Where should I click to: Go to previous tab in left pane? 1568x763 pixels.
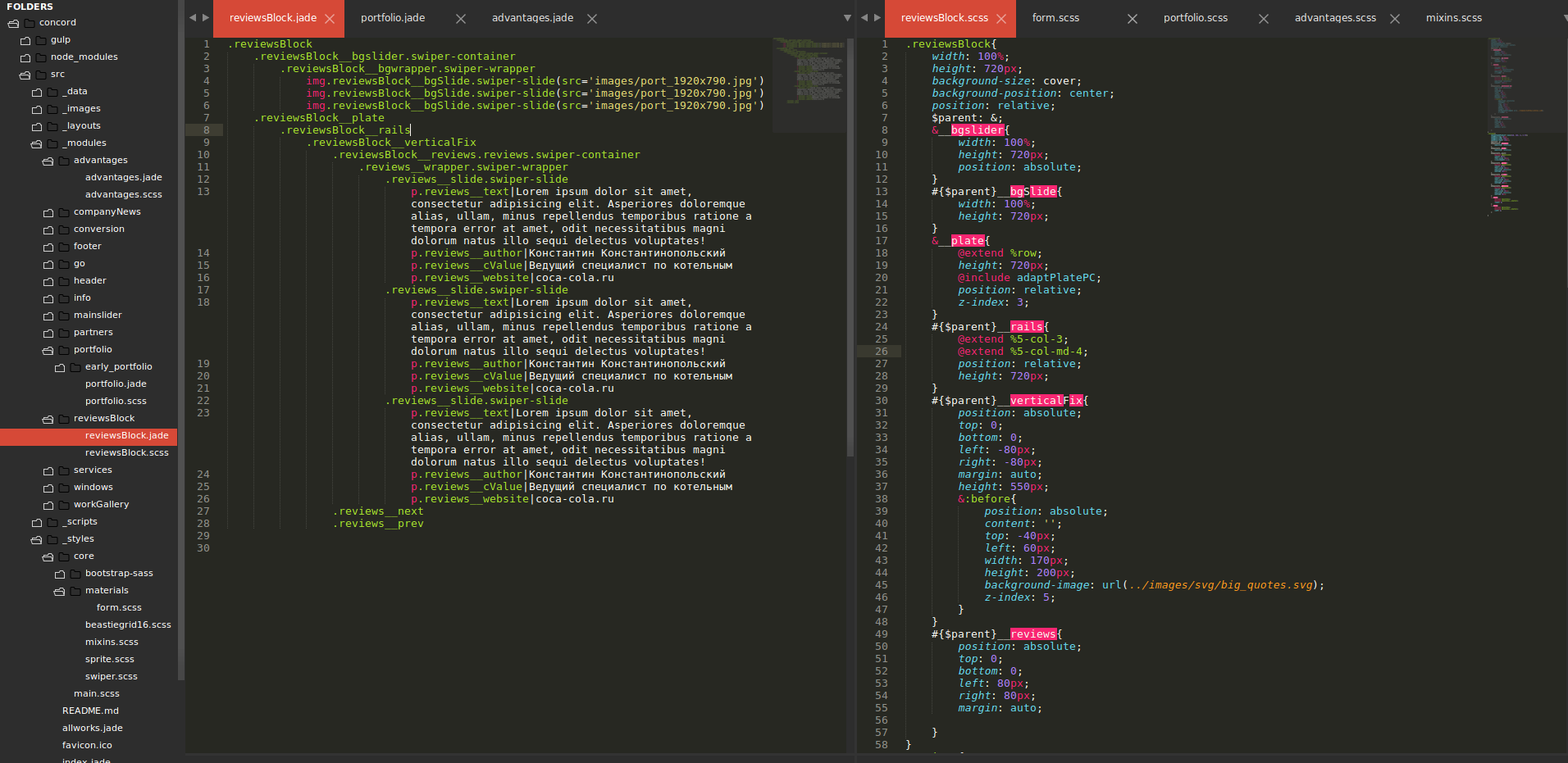(x=193, y=17)
